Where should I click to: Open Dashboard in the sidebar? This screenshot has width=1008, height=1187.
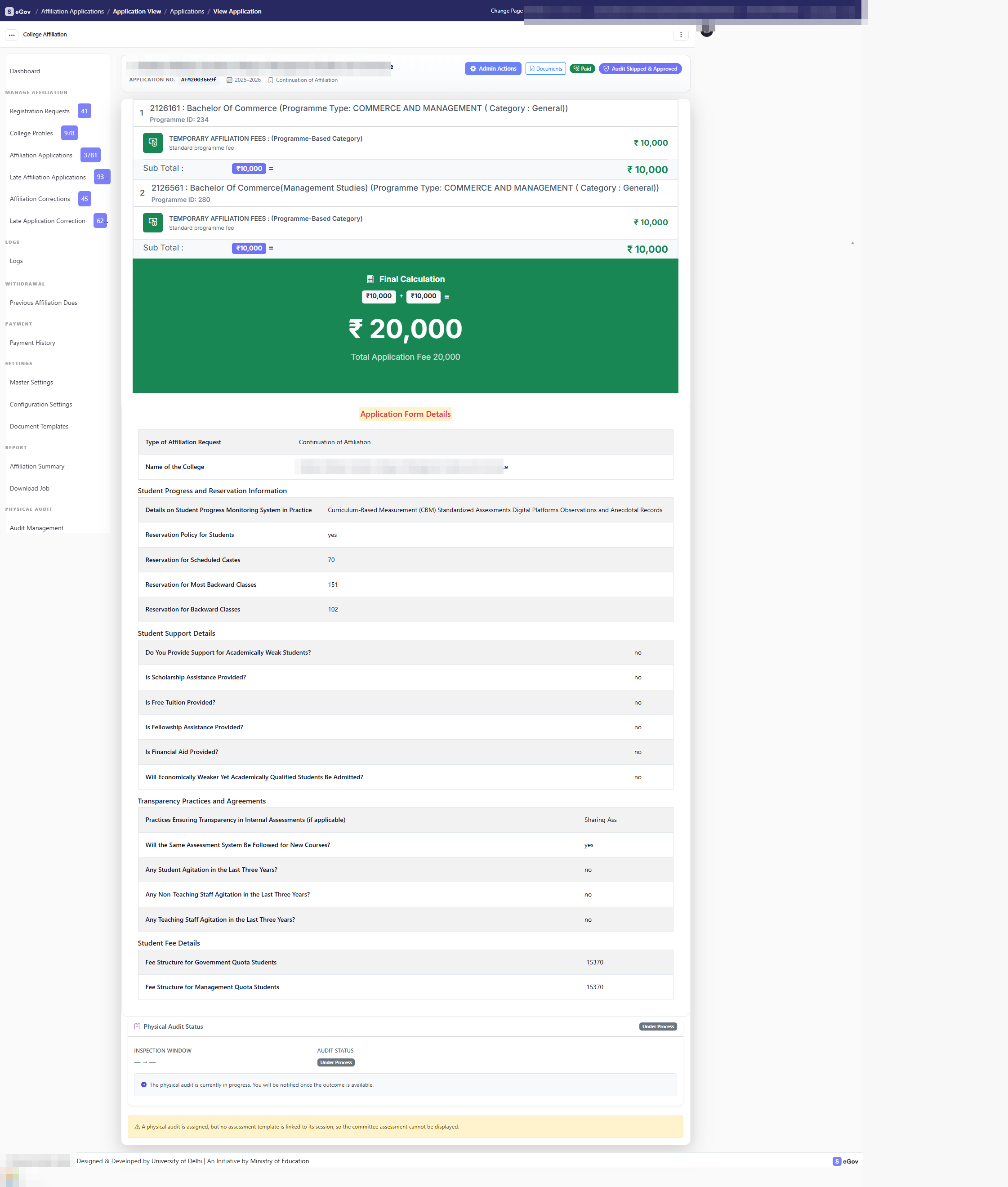(x=25, y=71)
